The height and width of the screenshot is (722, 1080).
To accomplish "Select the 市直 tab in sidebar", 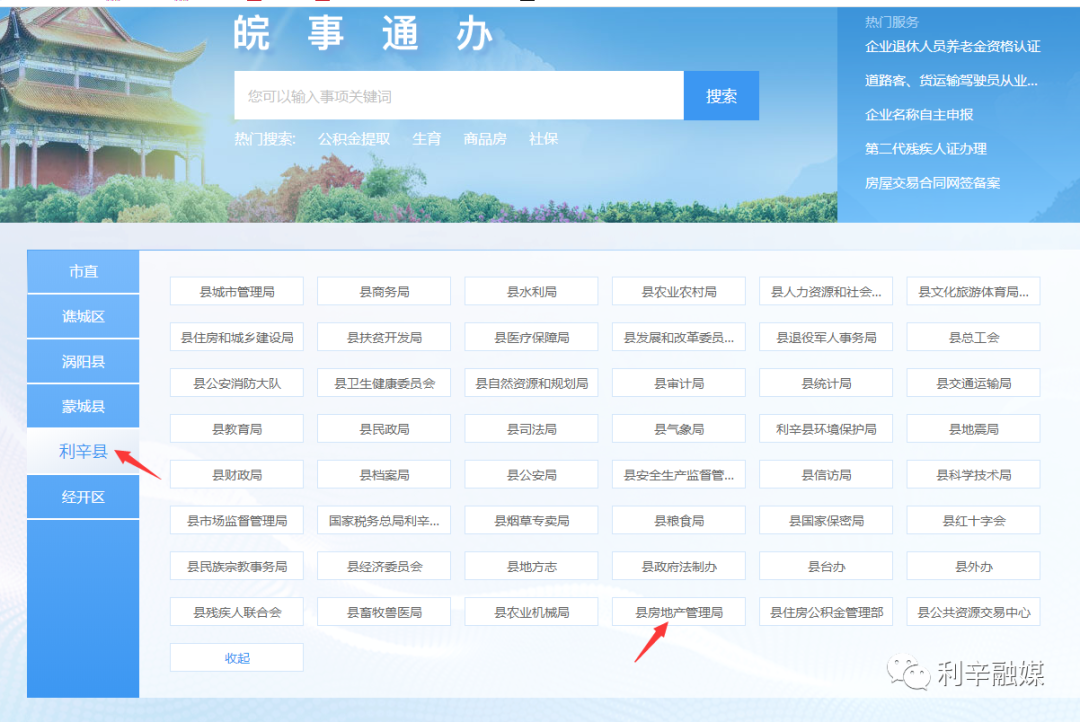I will 83,272.
